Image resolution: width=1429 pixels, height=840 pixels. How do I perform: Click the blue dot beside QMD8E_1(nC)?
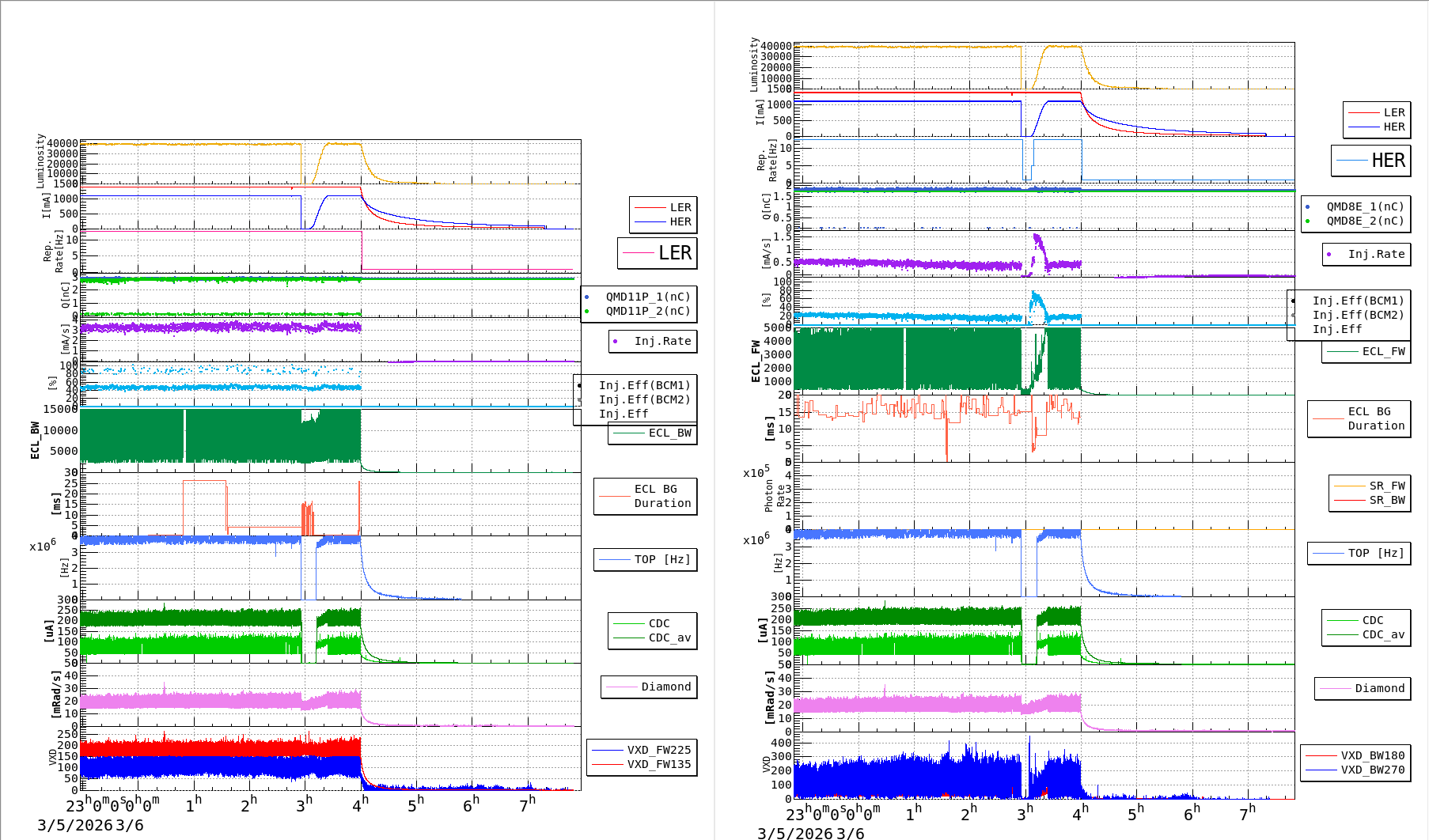point(1307,206)
